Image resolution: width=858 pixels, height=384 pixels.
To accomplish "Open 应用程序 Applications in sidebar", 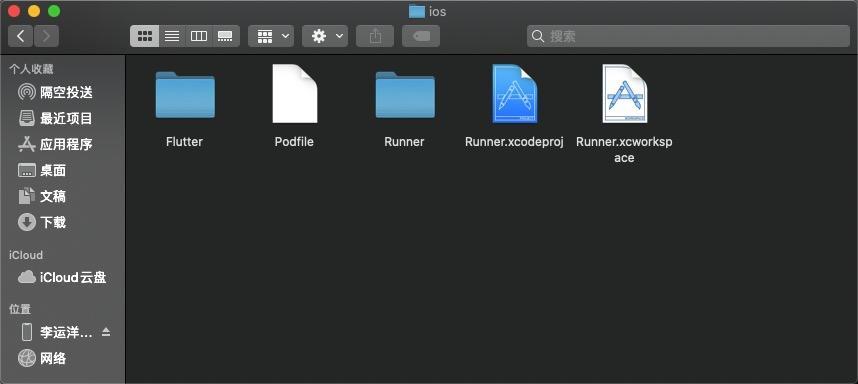I will 62,144.
